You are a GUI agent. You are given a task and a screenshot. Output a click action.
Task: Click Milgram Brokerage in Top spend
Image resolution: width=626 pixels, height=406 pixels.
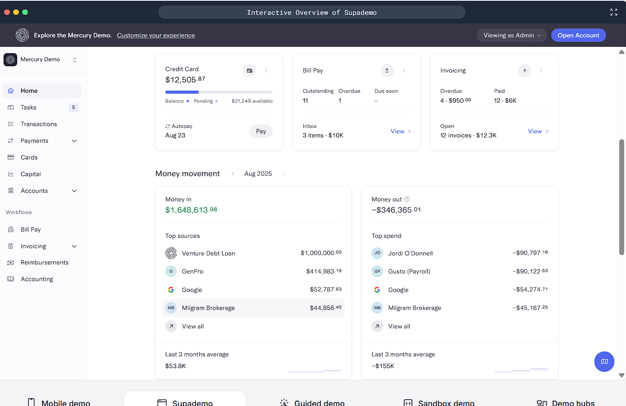[460, 308]
